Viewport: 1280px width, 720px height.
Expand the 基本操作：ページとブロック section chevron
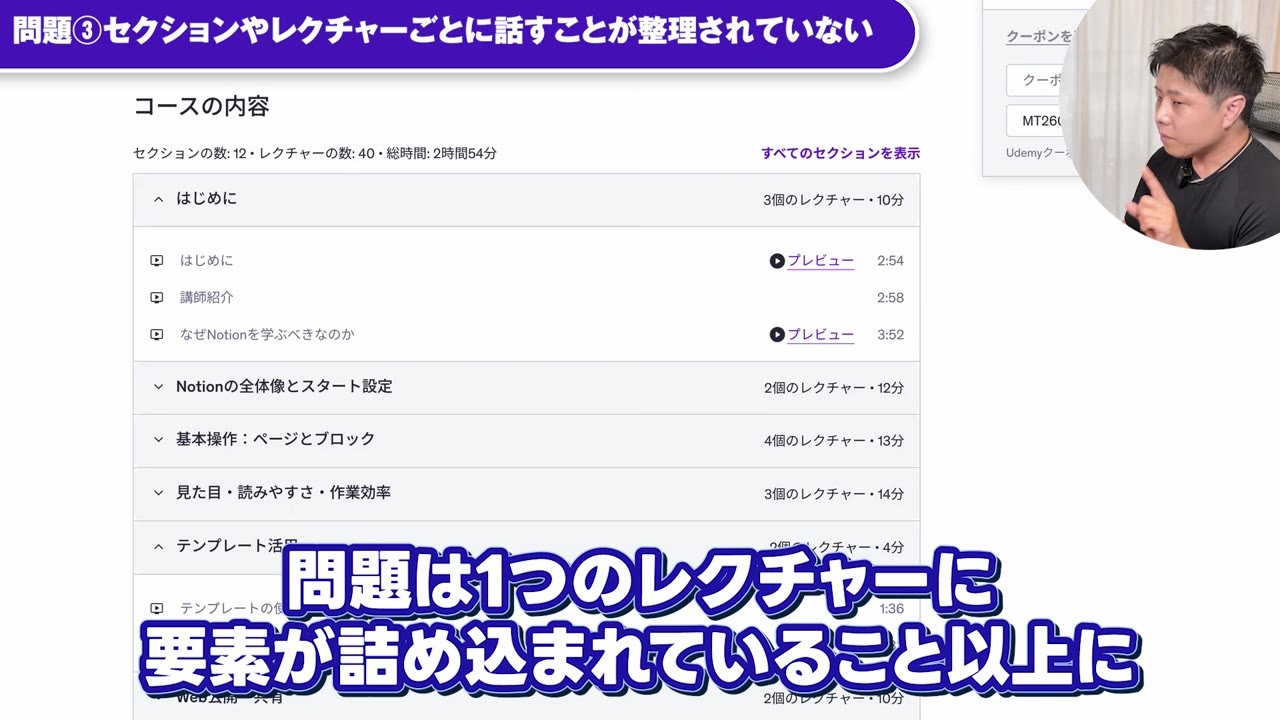[x=158, y=440]
